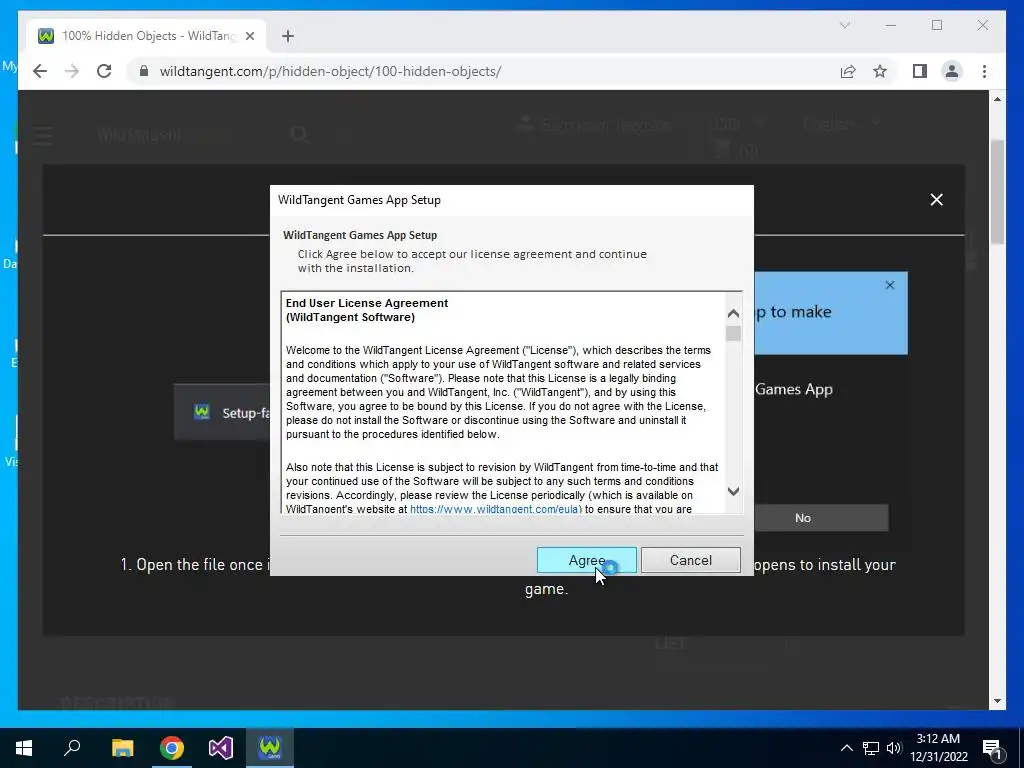This screenshot has height=768, width=1024.
Task: Open the Chrome profile avatar menu
Action: tap(952, 71)
